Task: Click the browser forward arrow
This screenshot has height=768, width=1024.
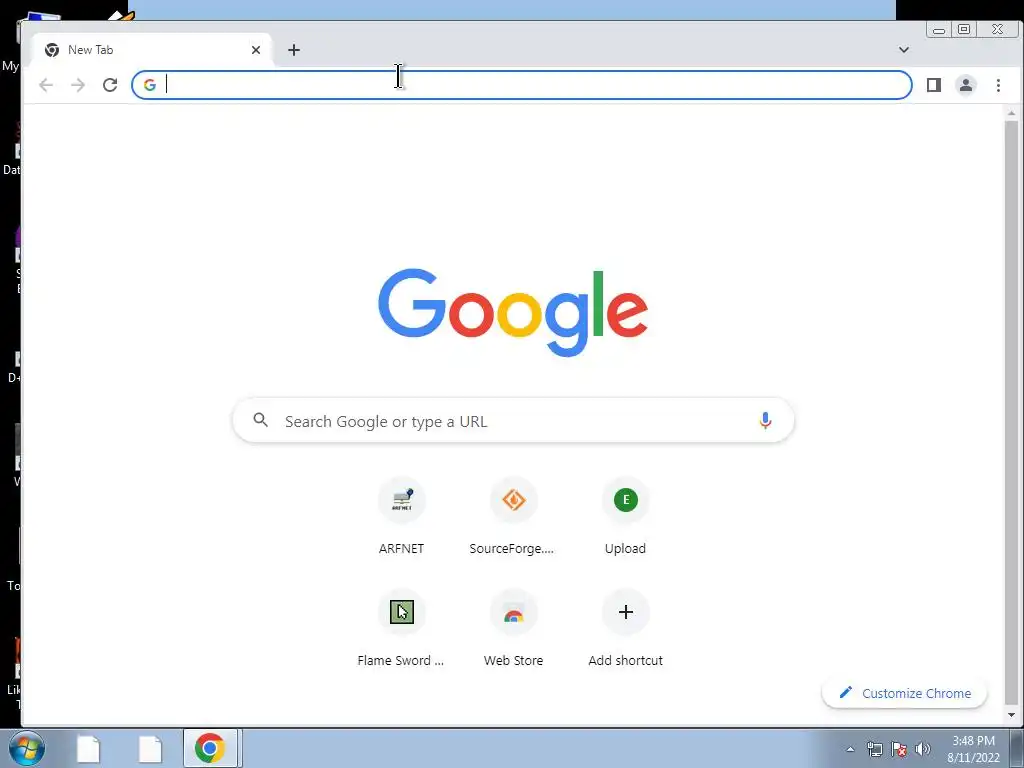Action: (x=78, y=85)
